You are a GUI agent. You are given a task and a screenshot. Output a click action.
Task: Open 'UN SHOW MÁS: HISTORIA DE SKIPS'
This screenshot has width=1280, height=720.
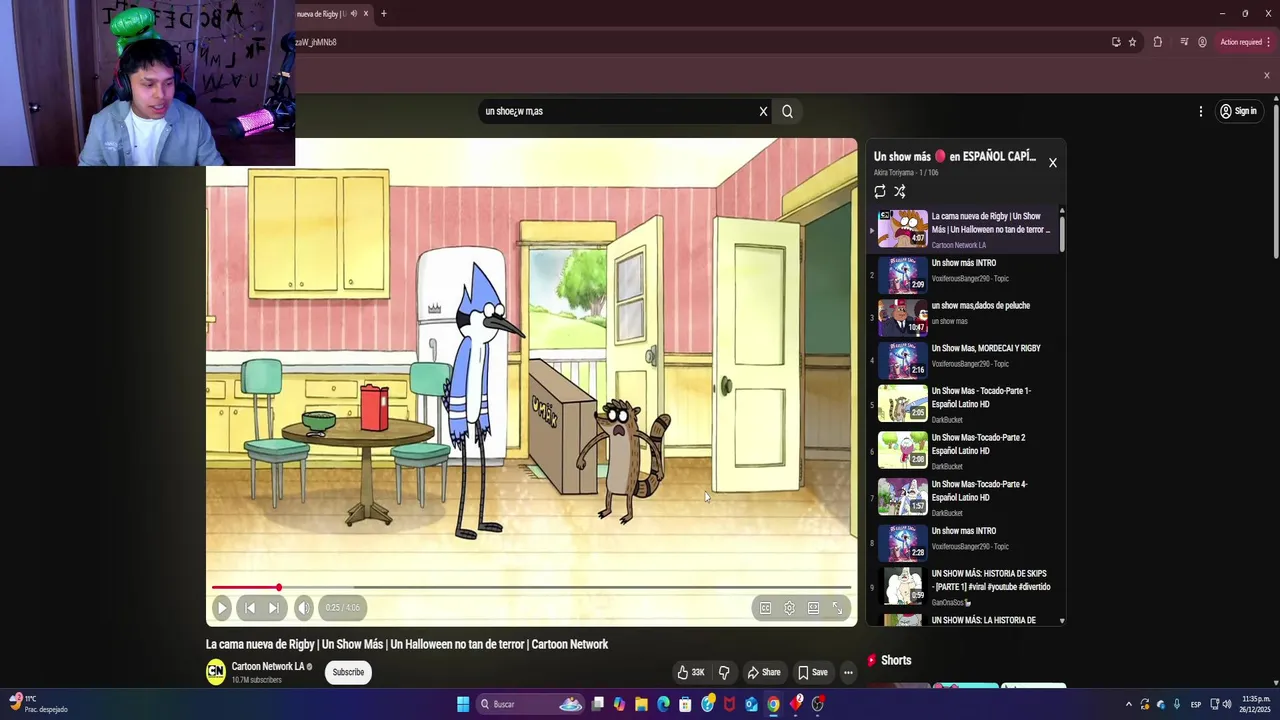[964, 587]
